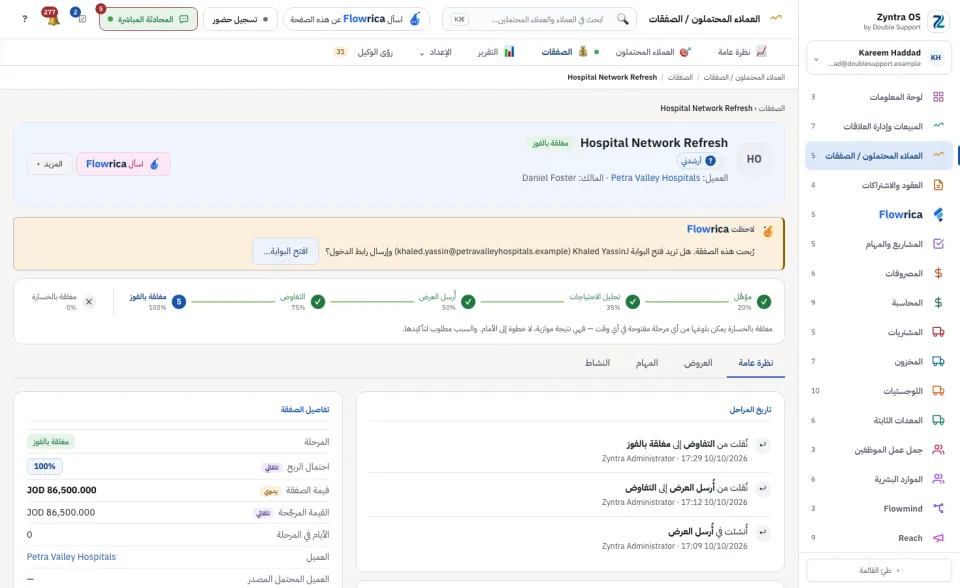Click the المصروفات dollar icon
The height and width of the screenshot is (588, 960).
pos(938,273)
